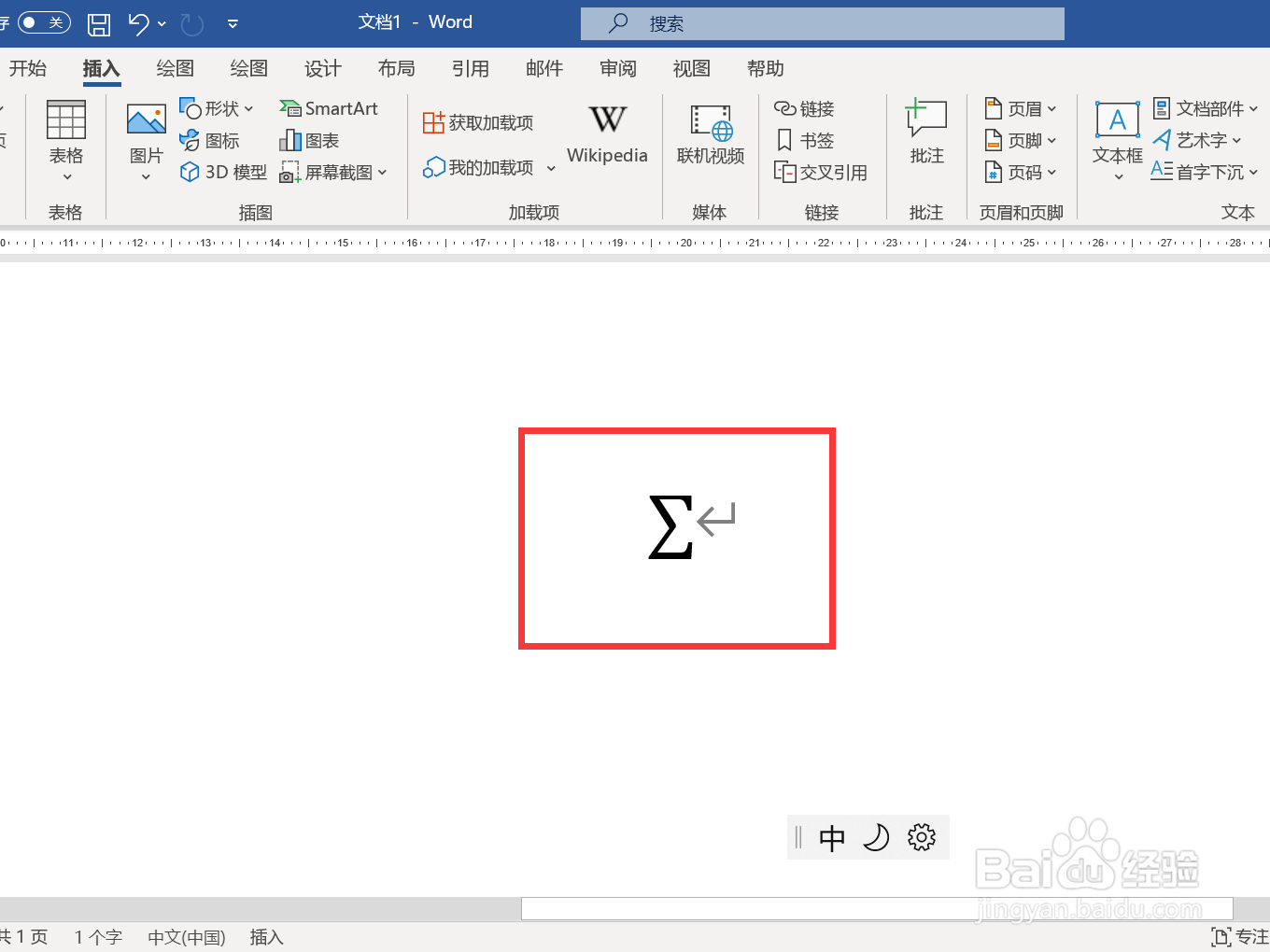Screen dimensions: 1270x952
Task: Open the 形状 shapes menu
Action: pos(217,108)
